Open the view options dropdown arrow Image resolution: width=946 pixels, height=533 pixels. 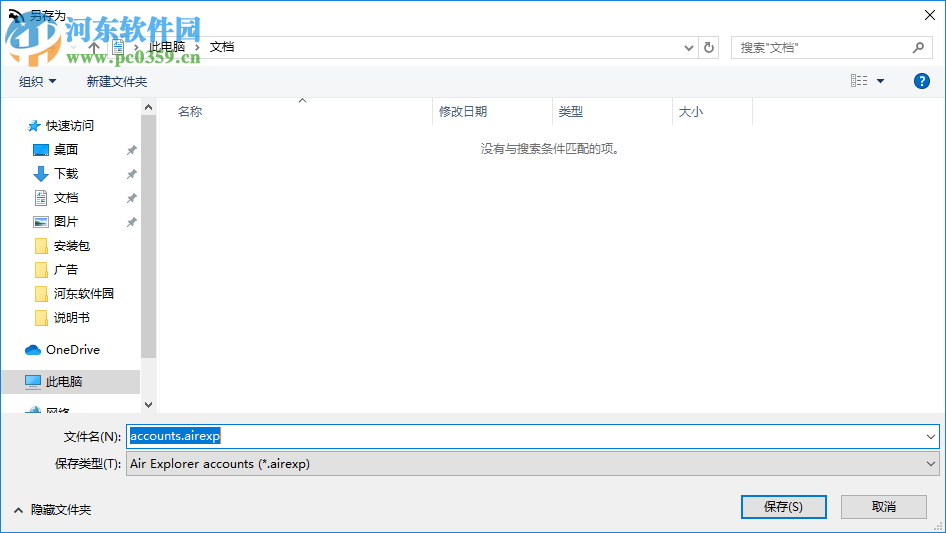click(880, 81)
